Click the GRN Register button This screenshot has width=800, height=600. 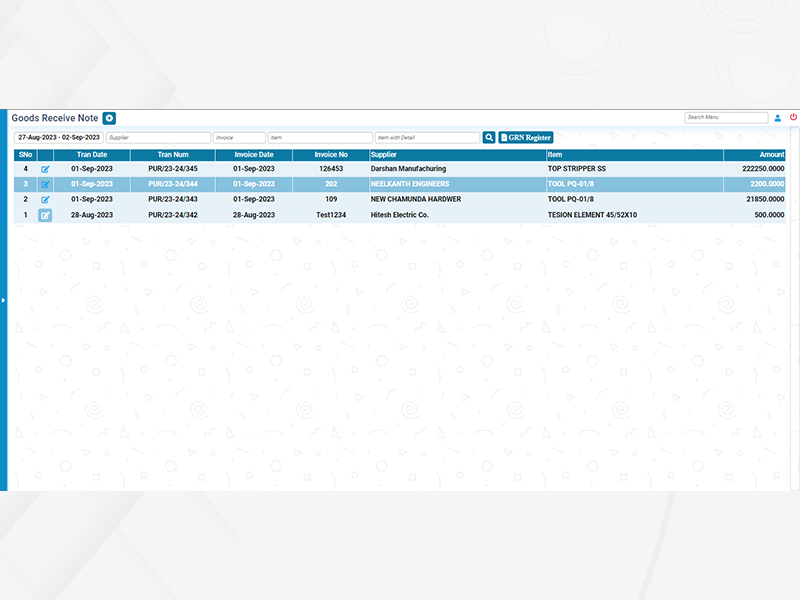pos(526,137)
